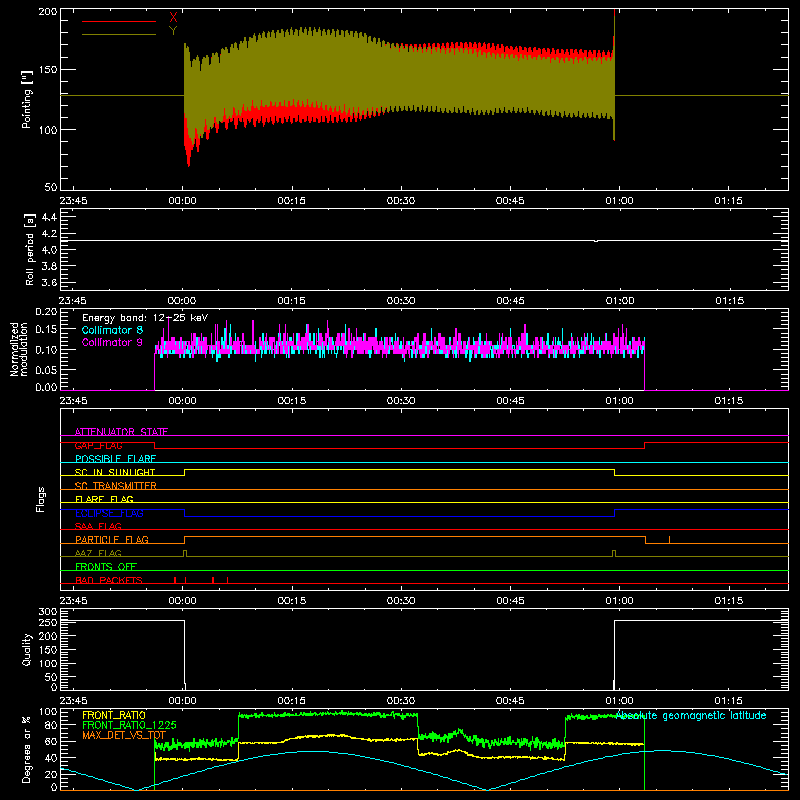Click the 01:15 time label under Quality plot
Image resolution: width=800 pixels, height=800 pixels.
pyautogui.click(x=729, y=701)
